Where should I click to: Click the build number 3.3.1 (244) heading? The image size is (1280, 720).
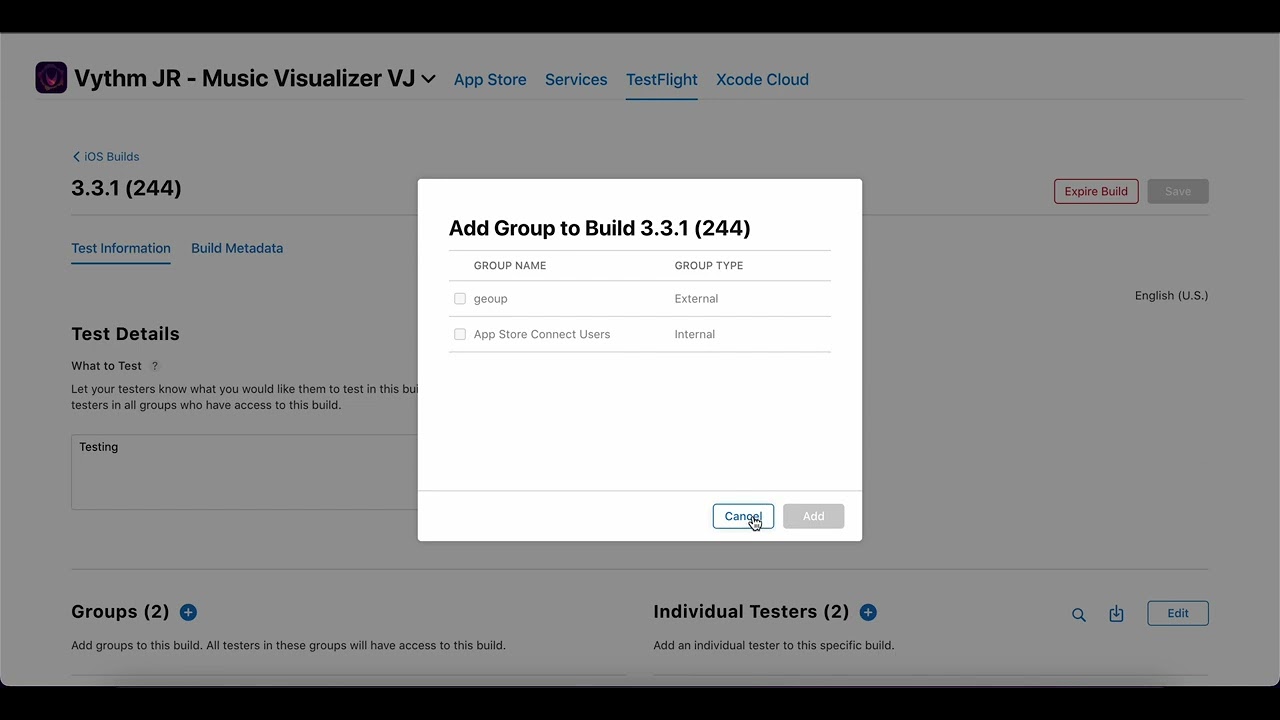pos(126,188)
